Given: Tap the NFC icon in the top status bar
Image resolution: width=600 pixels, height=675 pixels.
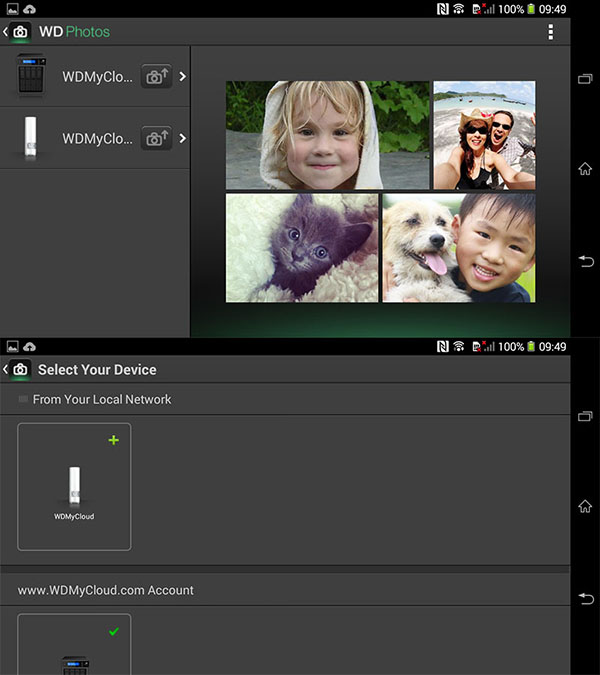Looking at the screenshot, I should 442,9.
